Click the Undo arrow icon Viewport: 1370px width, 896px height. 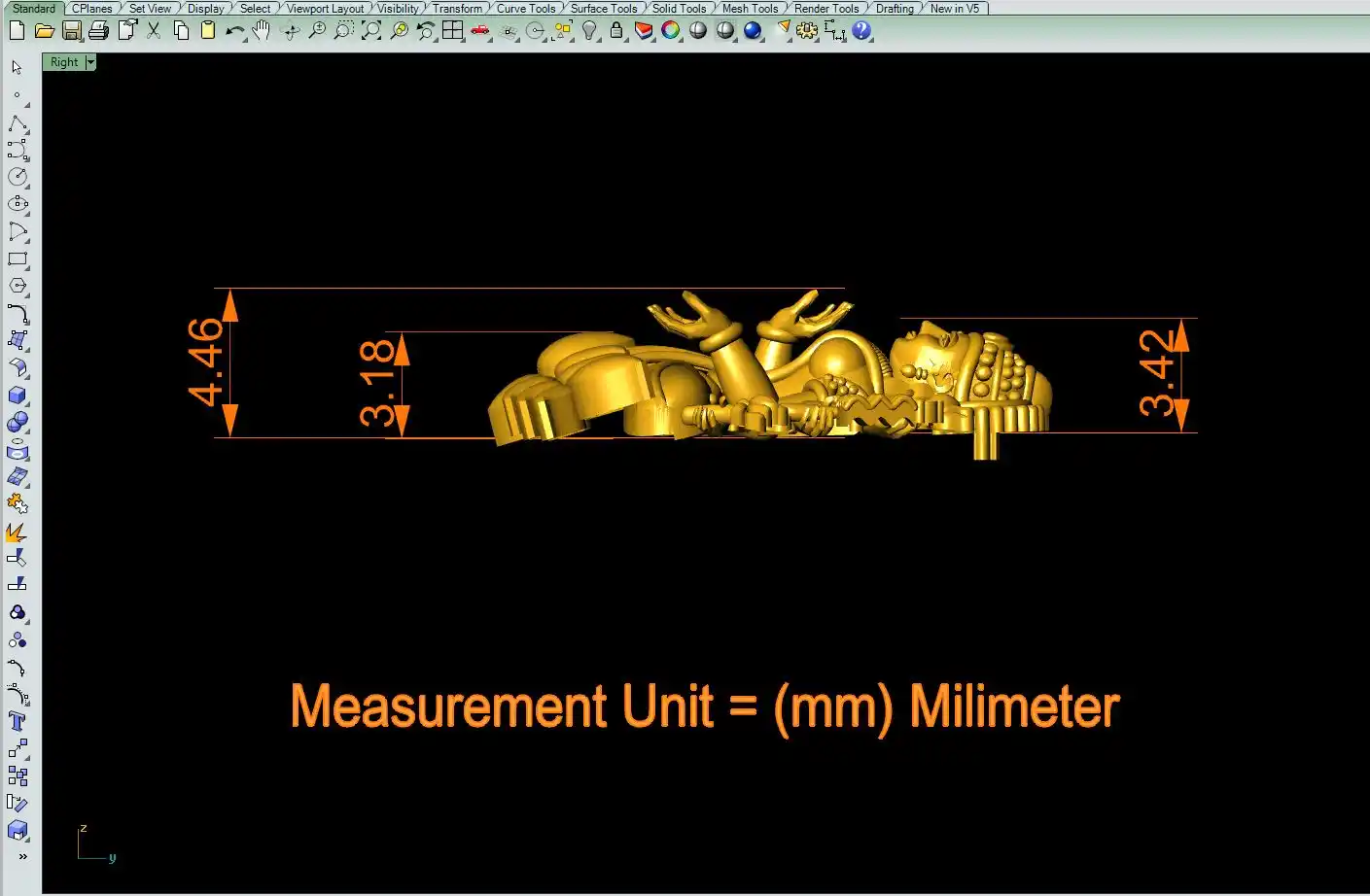click(233, 31)
